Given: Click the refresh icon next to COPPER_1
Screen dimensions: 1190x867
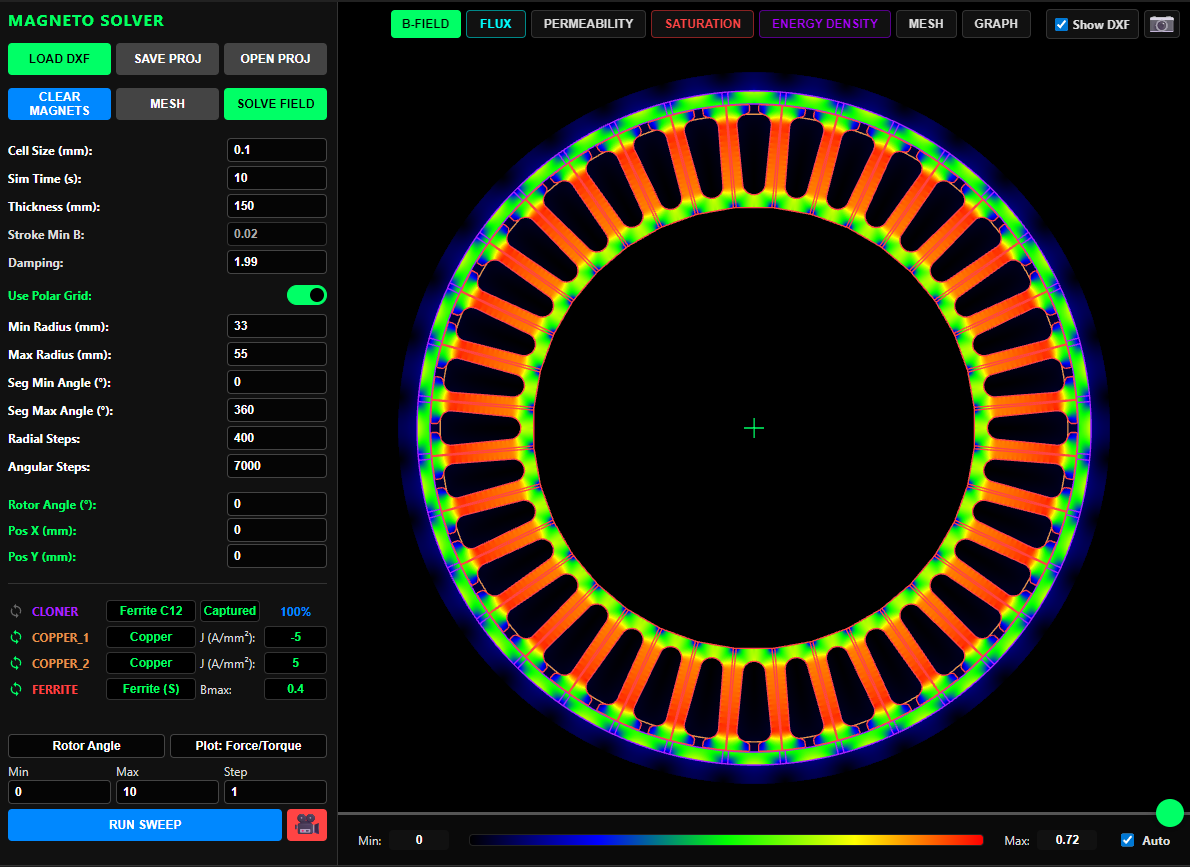Looking at the screenshot, I should click(14, 637).
